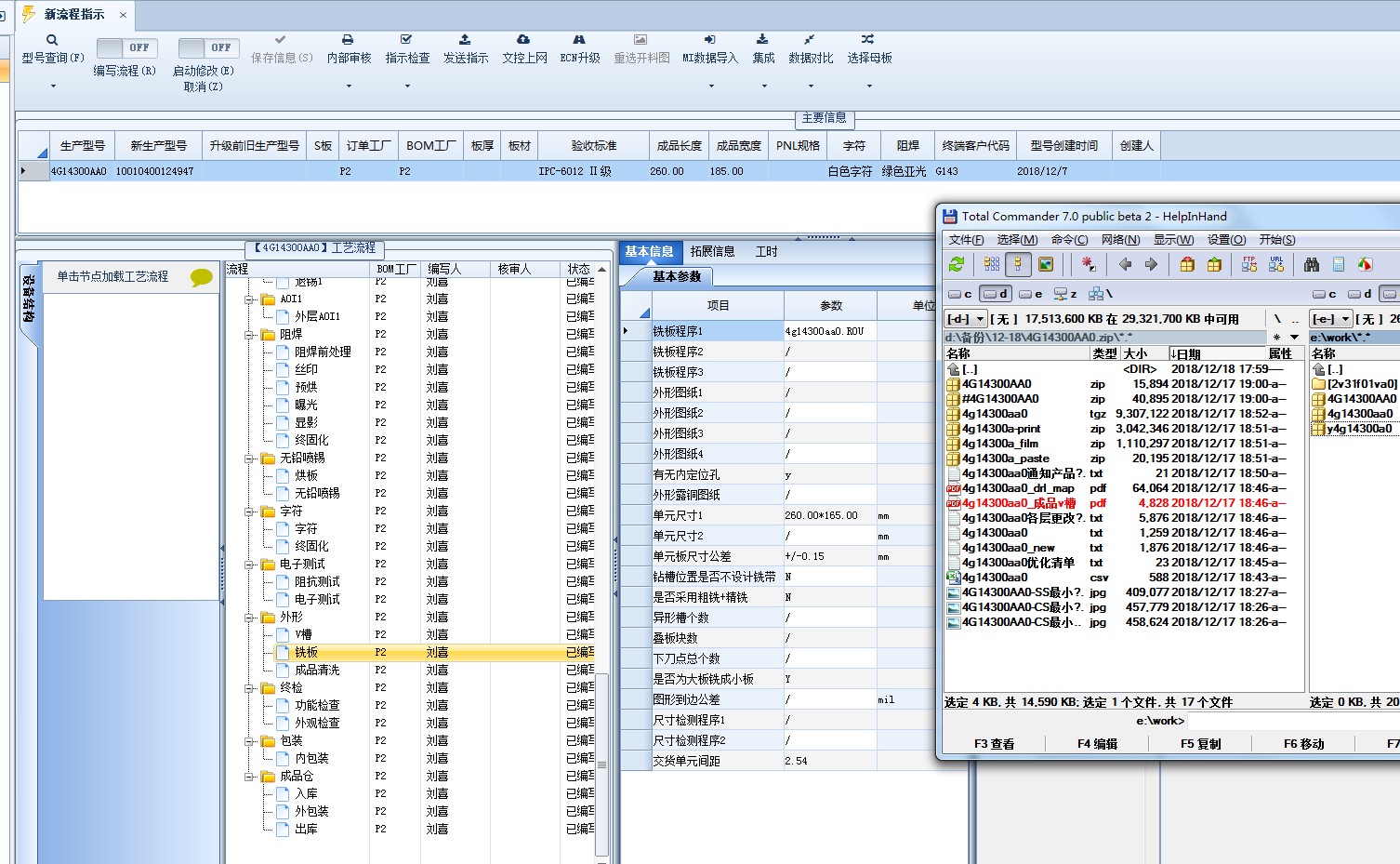Collapse the 外形 tree folder
The image size is (1400, 864).
(249, 618)
